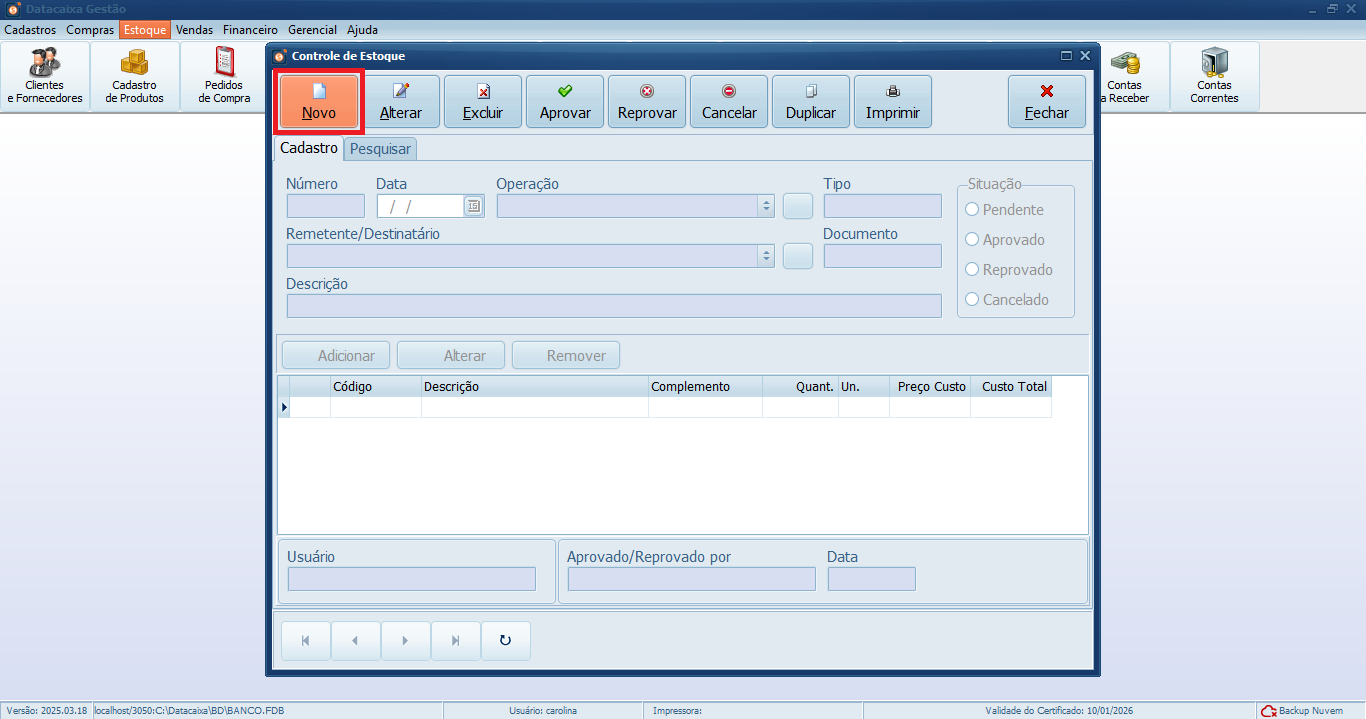
Task: Expand the Operação dropdown list
Action: coord(767,206)
